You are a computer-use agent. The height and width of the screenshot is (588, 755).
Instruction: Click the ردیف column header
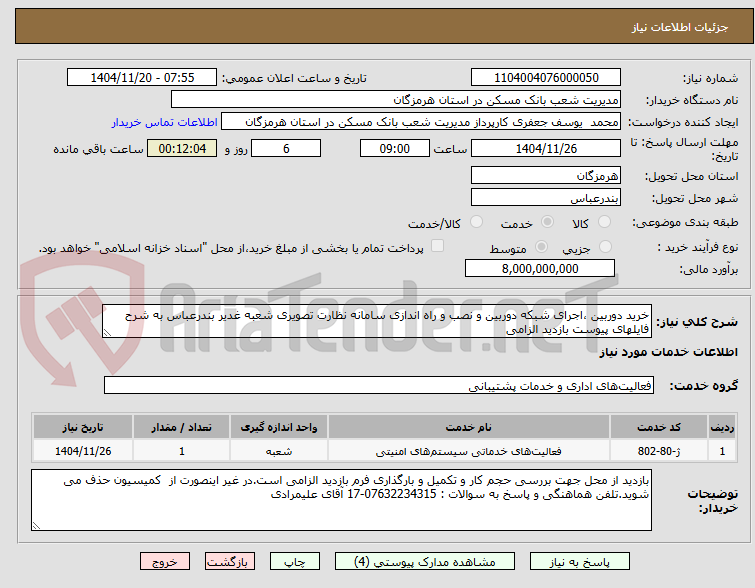722,427
